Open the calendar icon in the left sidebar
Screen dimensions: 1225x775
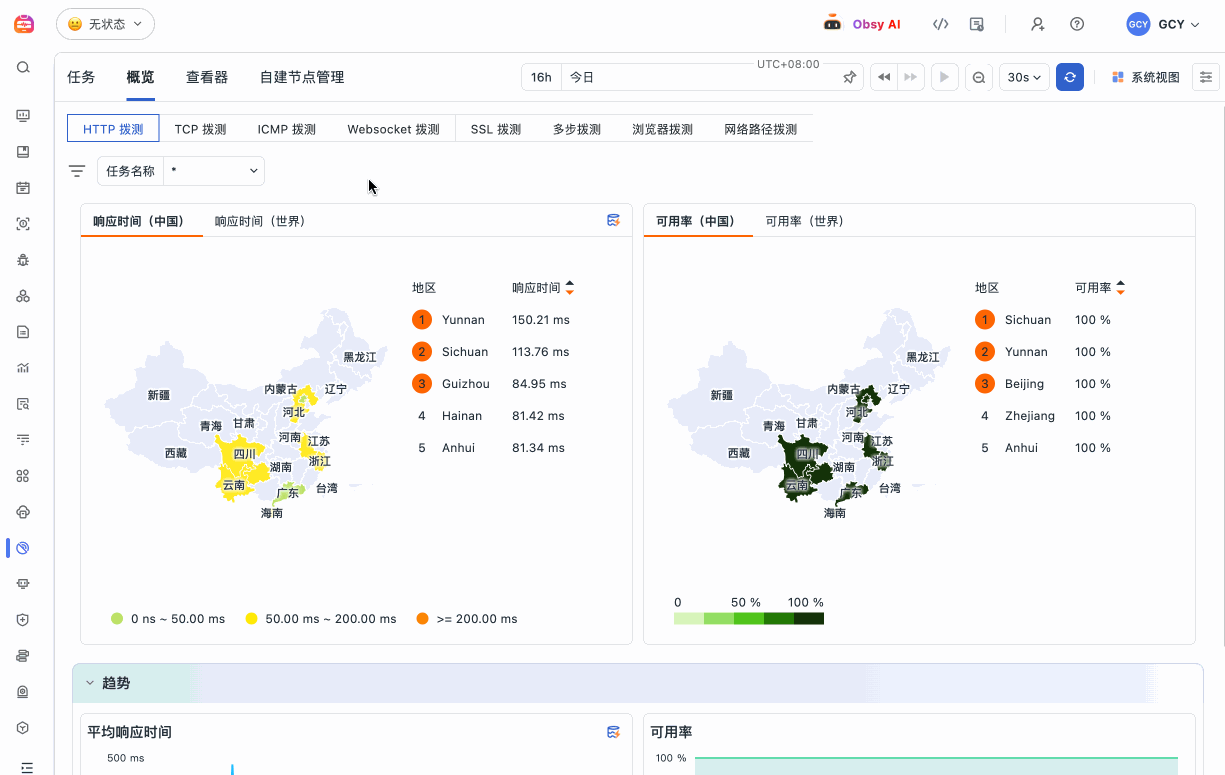(x=23, y=188)
